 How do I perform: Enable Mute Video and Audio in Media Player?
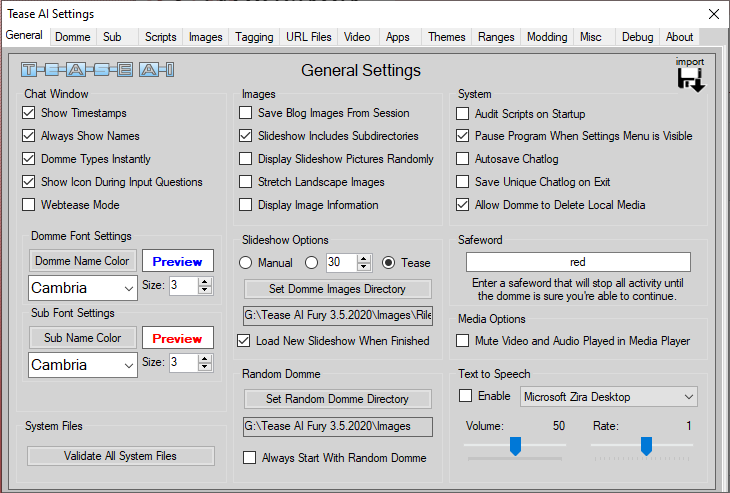[x=462, y=341]
